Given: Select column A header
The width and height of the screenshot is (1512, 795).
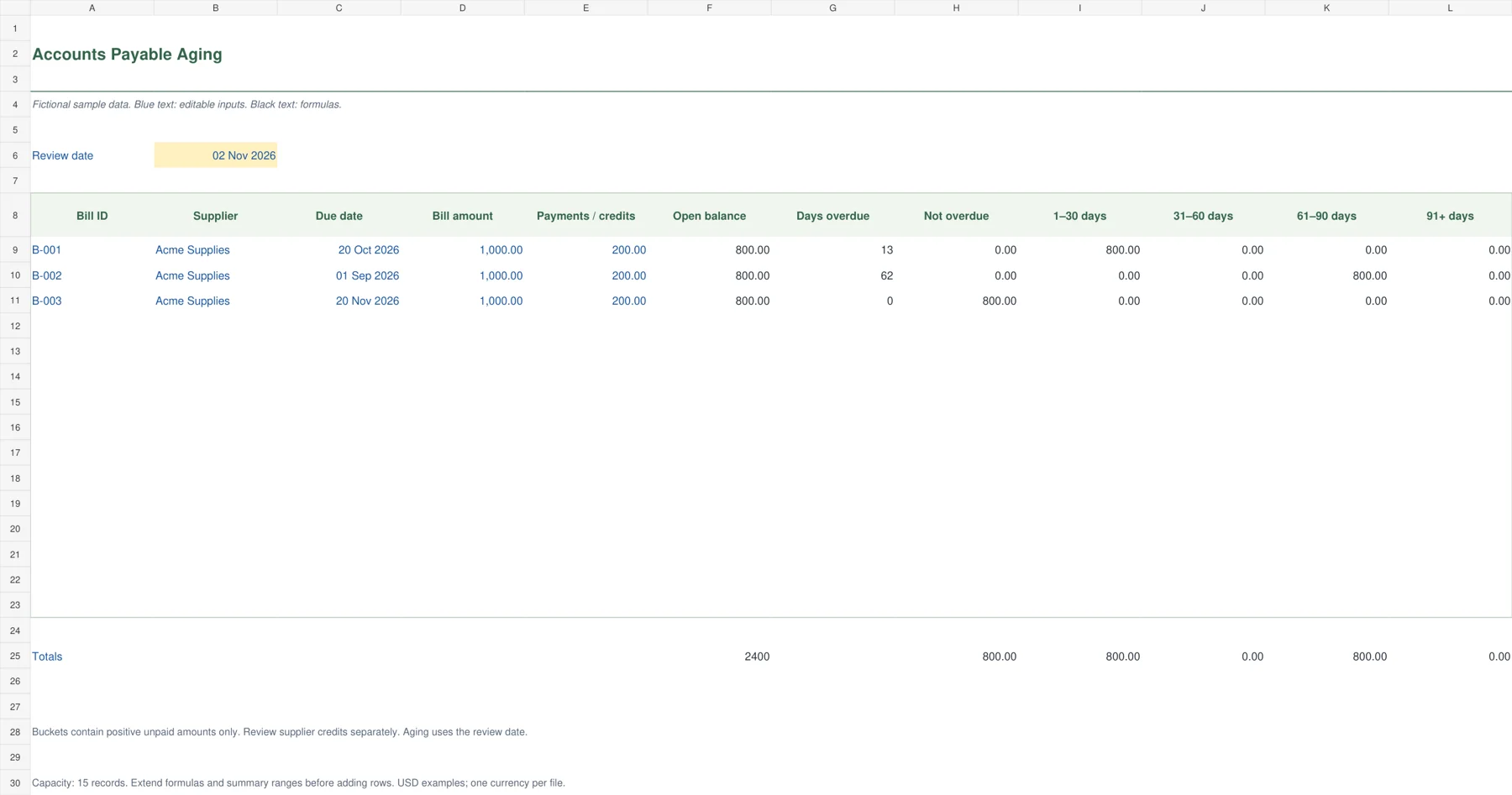Looking at the screenshot, I should click(92, 8).
